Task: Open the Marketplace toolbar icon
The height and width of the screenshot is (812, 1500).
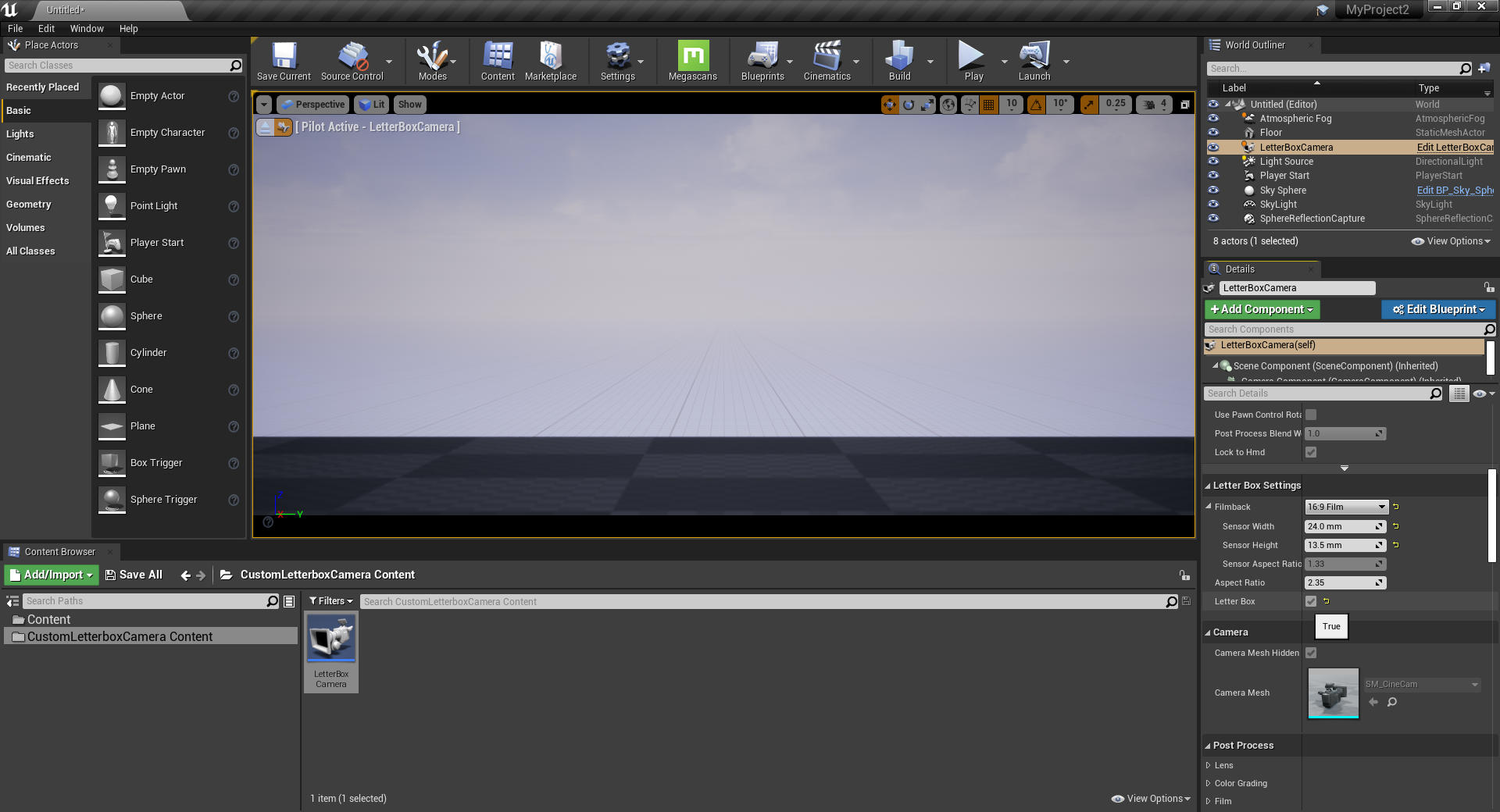Action: pyautogui.click(x=551, y=61)
